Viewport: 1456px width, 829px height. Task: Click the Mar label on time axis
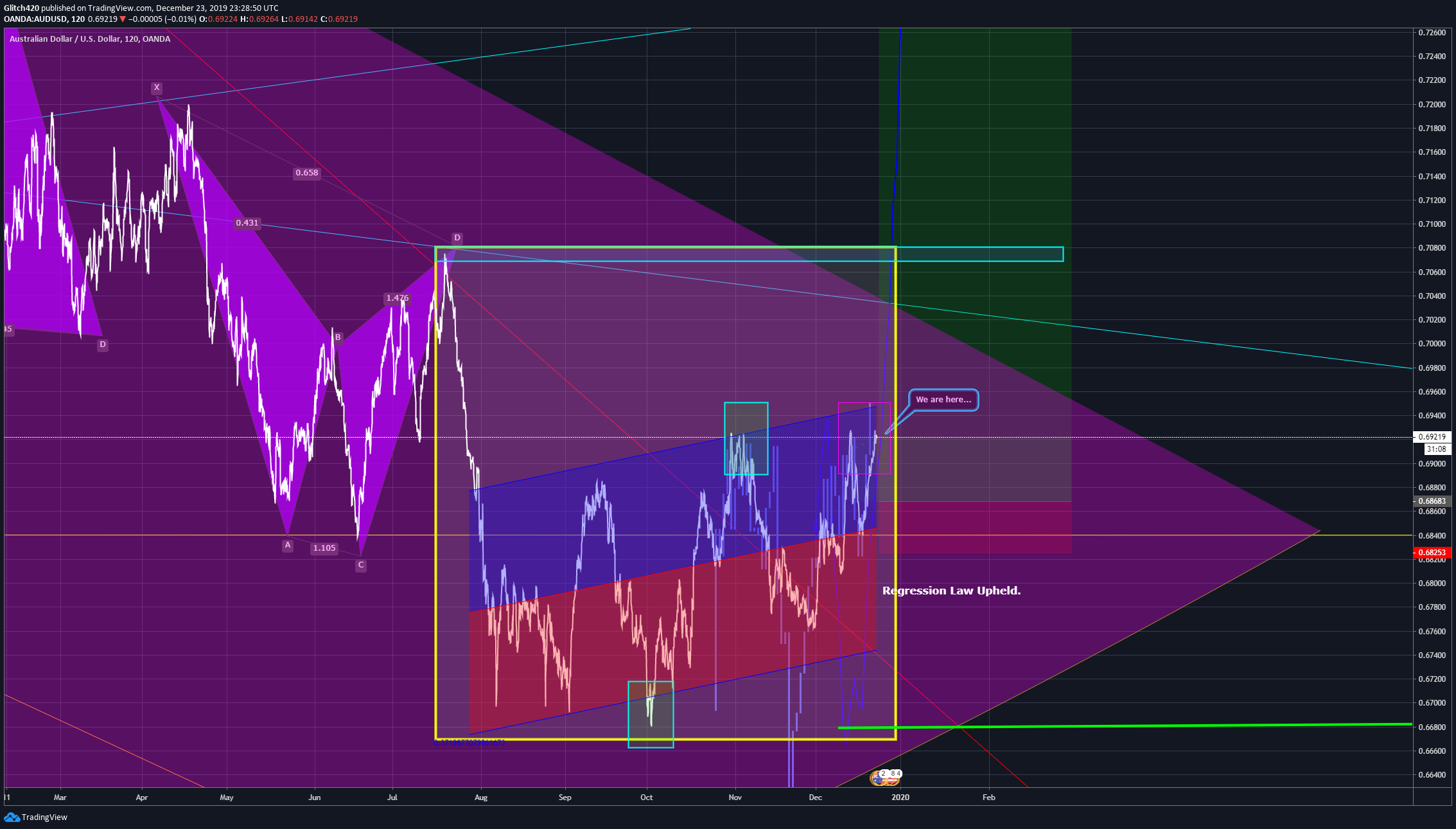[60, 798]
